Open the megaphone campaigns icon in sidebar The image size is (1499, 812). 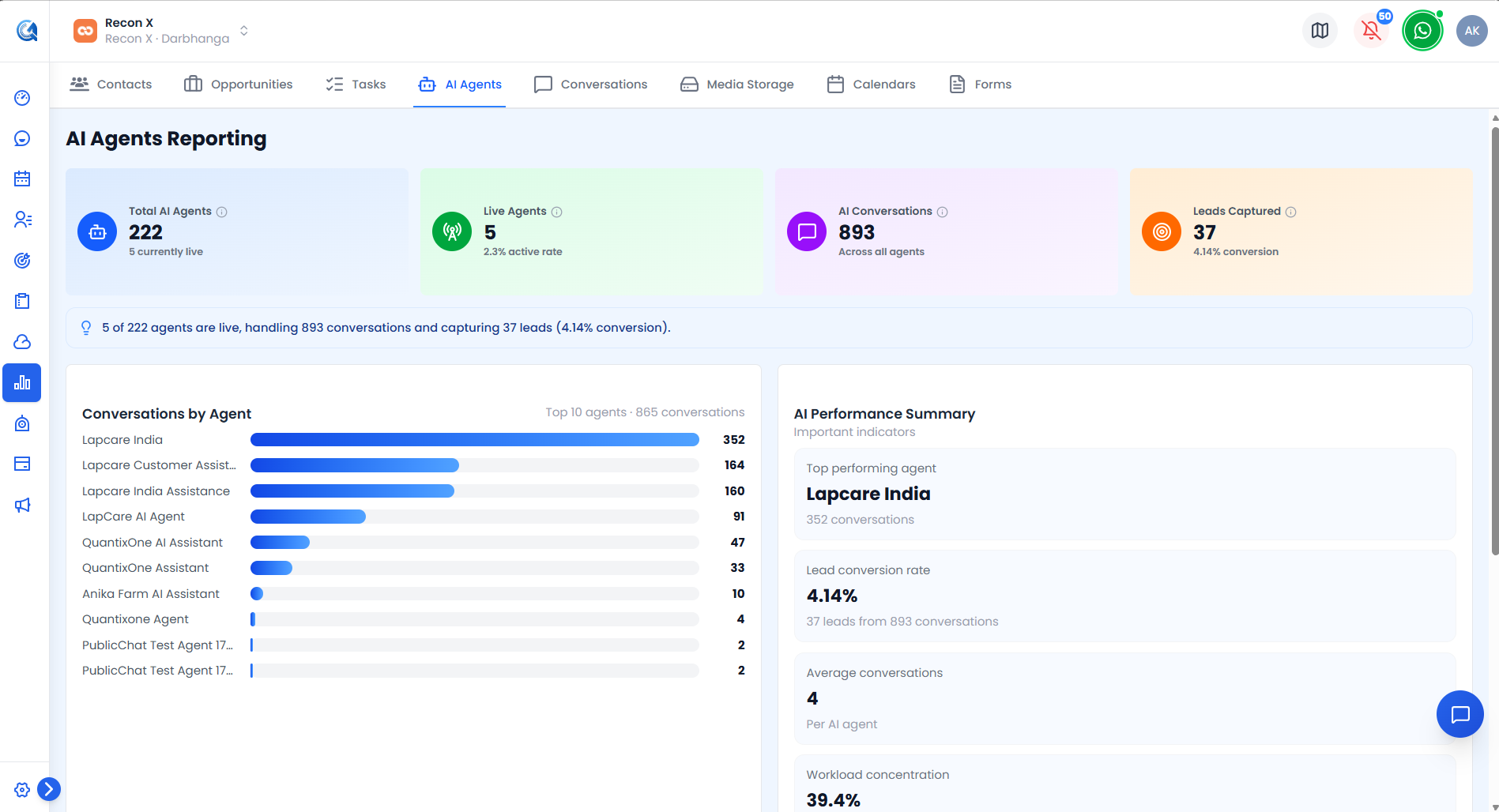(22, 505)
